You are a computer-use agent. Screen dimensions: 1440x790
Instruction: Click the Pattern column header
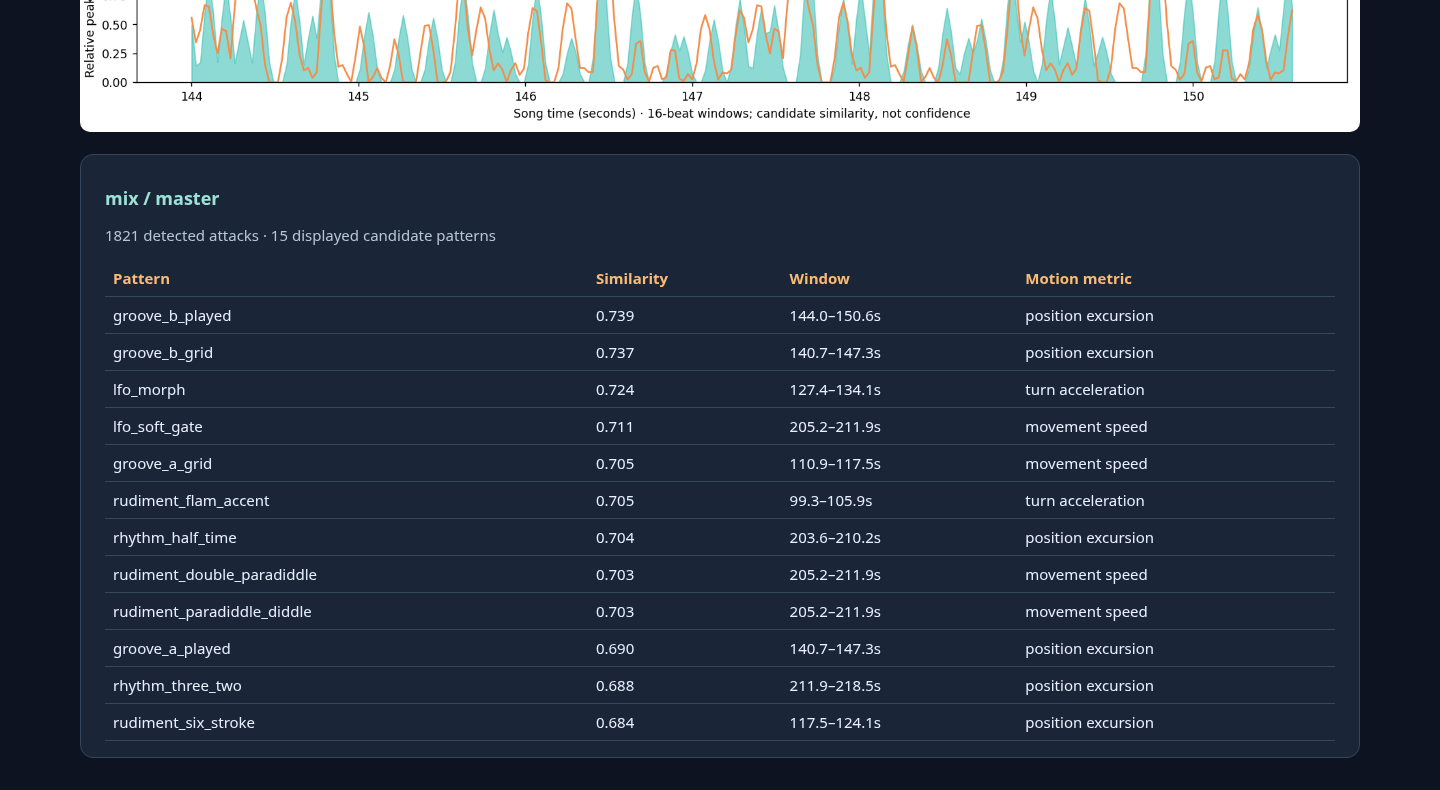[x=141, y=279]
